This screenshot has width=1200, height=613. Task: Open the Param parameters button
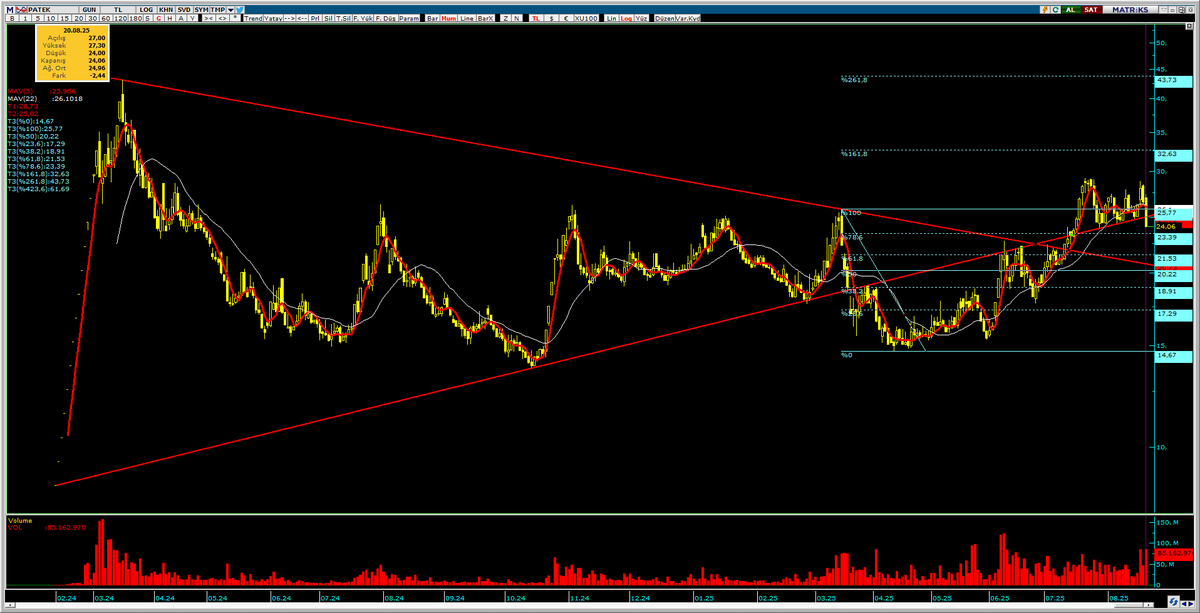pos(410,18)
